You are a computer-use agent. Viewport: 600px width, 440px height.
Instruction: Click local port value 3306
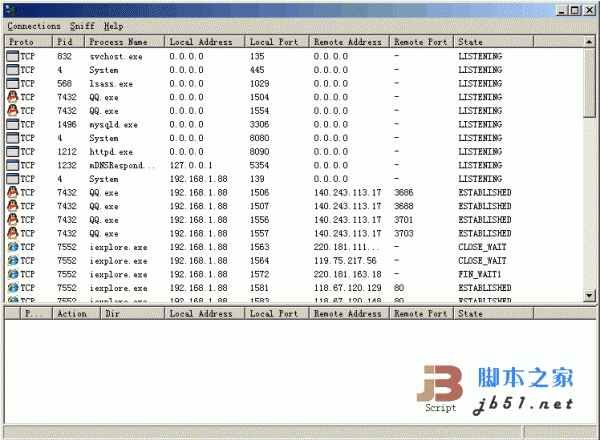click(x=259, y=124)
